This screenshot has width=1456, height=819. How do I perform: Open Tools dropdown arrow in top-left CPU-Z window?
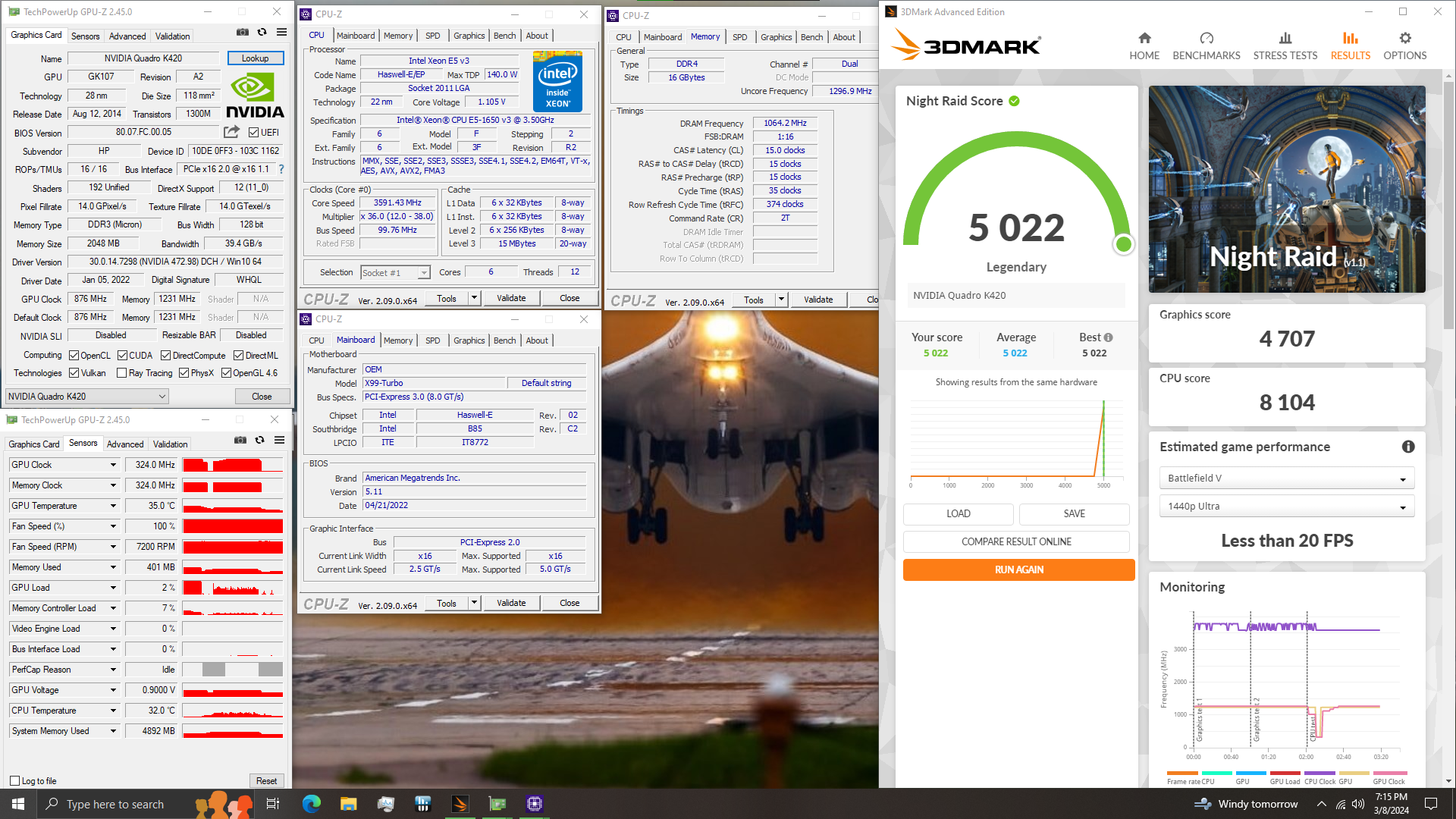(474, 298)
